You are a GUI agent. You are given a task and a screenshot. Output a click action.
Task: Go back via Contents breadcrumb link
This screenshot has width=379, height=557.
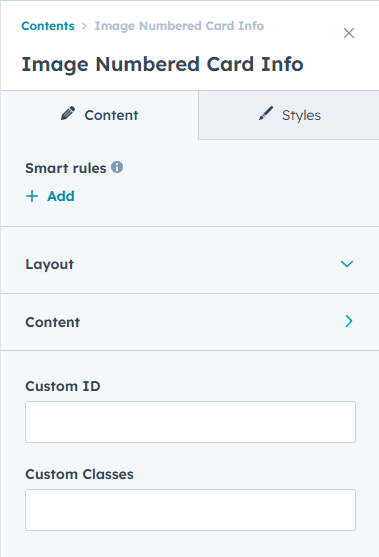[48, 26]
